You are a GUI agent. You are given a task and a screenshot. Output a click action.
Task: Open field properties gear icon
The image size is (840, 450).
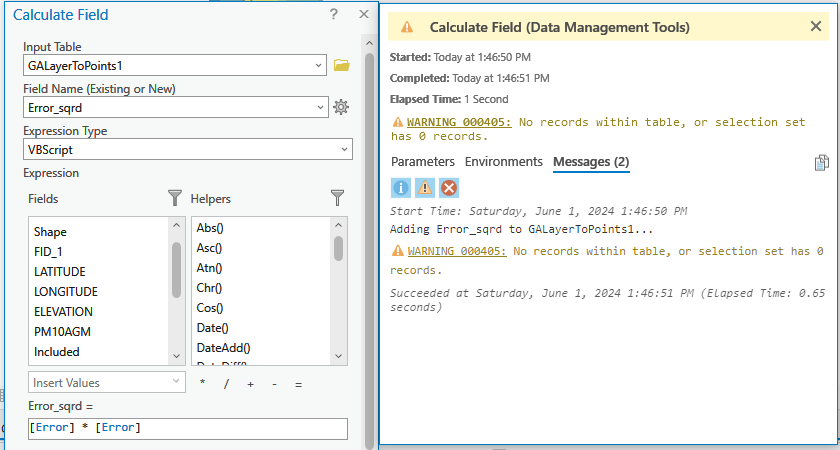[341, 107]
